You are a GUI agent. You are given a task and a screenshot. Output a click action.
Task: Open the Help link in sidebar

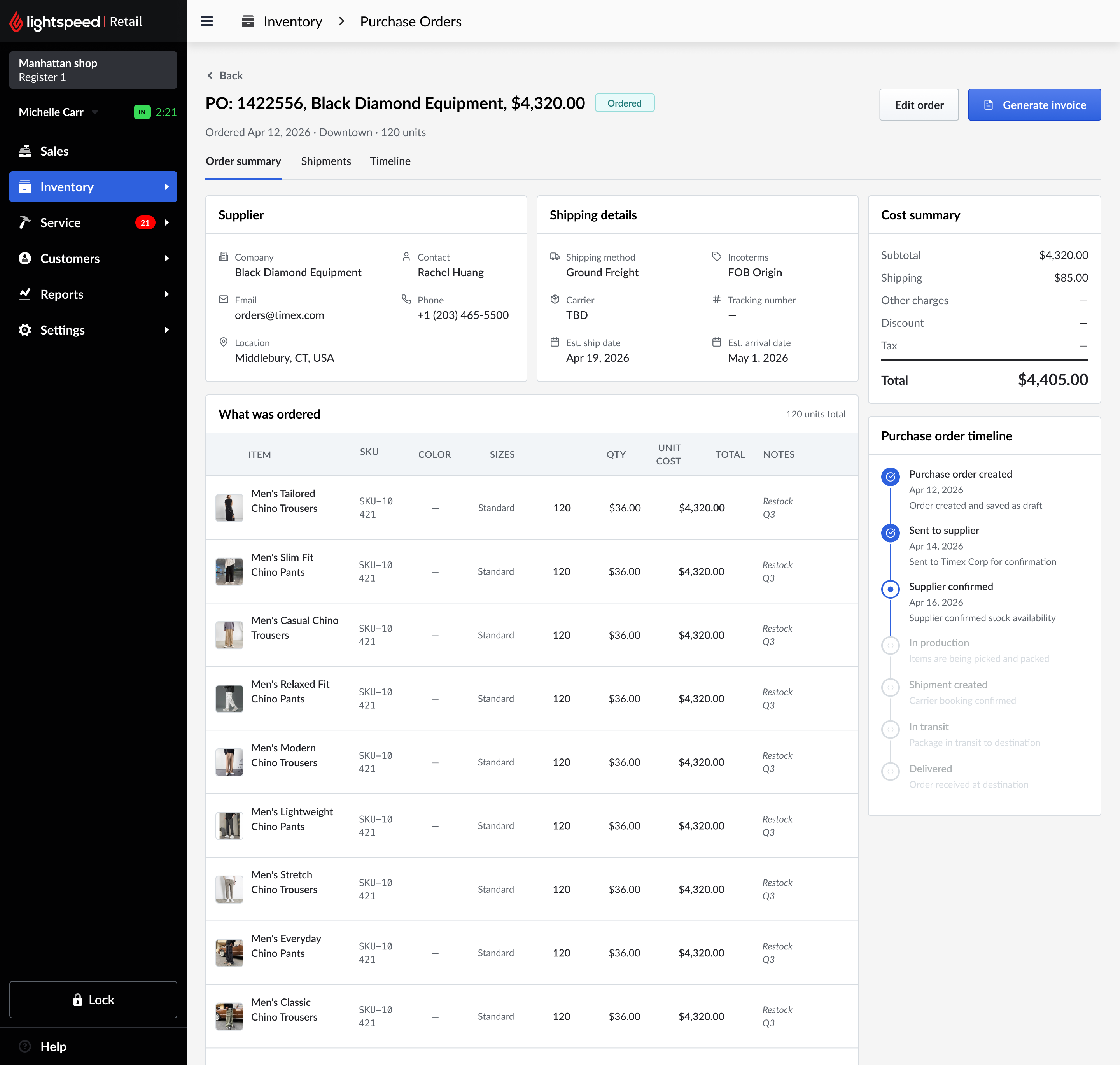click(53, 1046)
